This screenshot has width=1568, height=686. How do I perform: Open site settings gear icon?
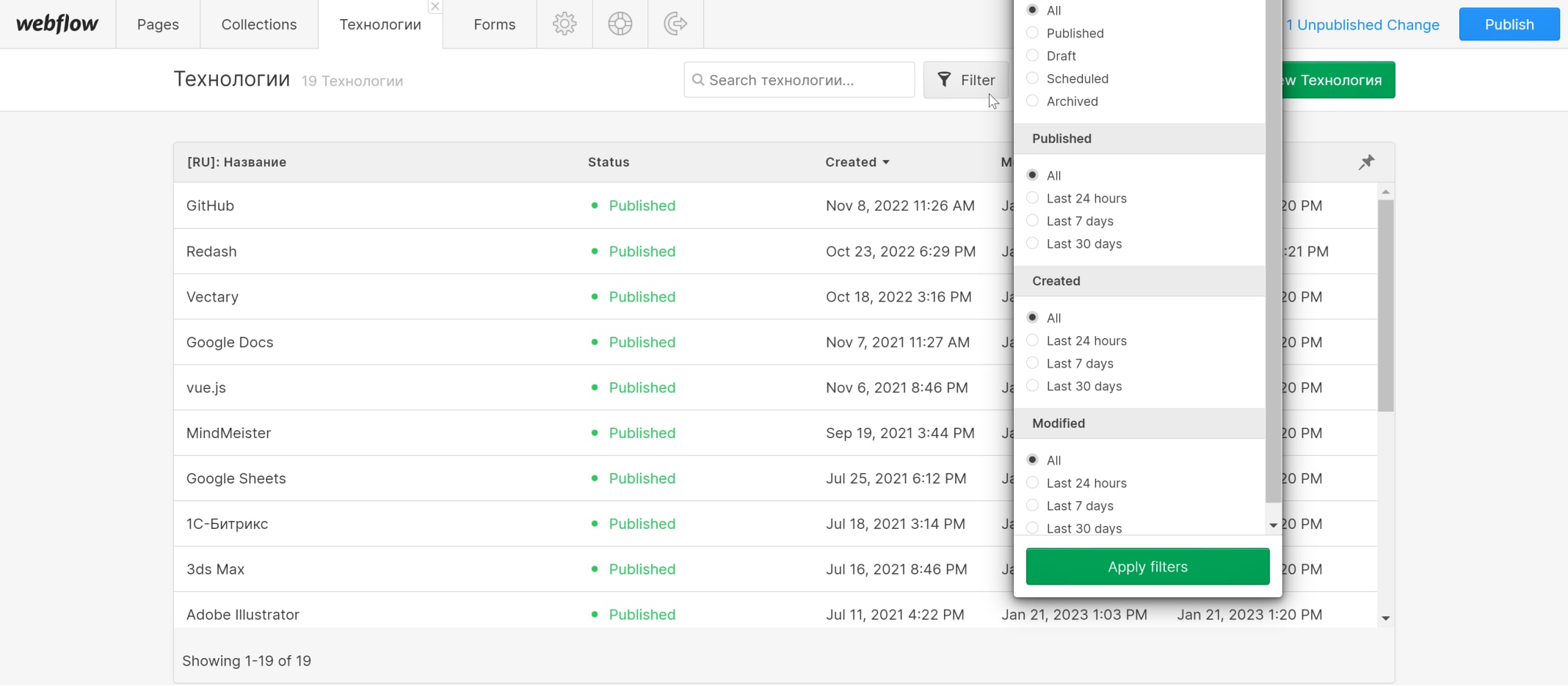click(x=565, y=24)
